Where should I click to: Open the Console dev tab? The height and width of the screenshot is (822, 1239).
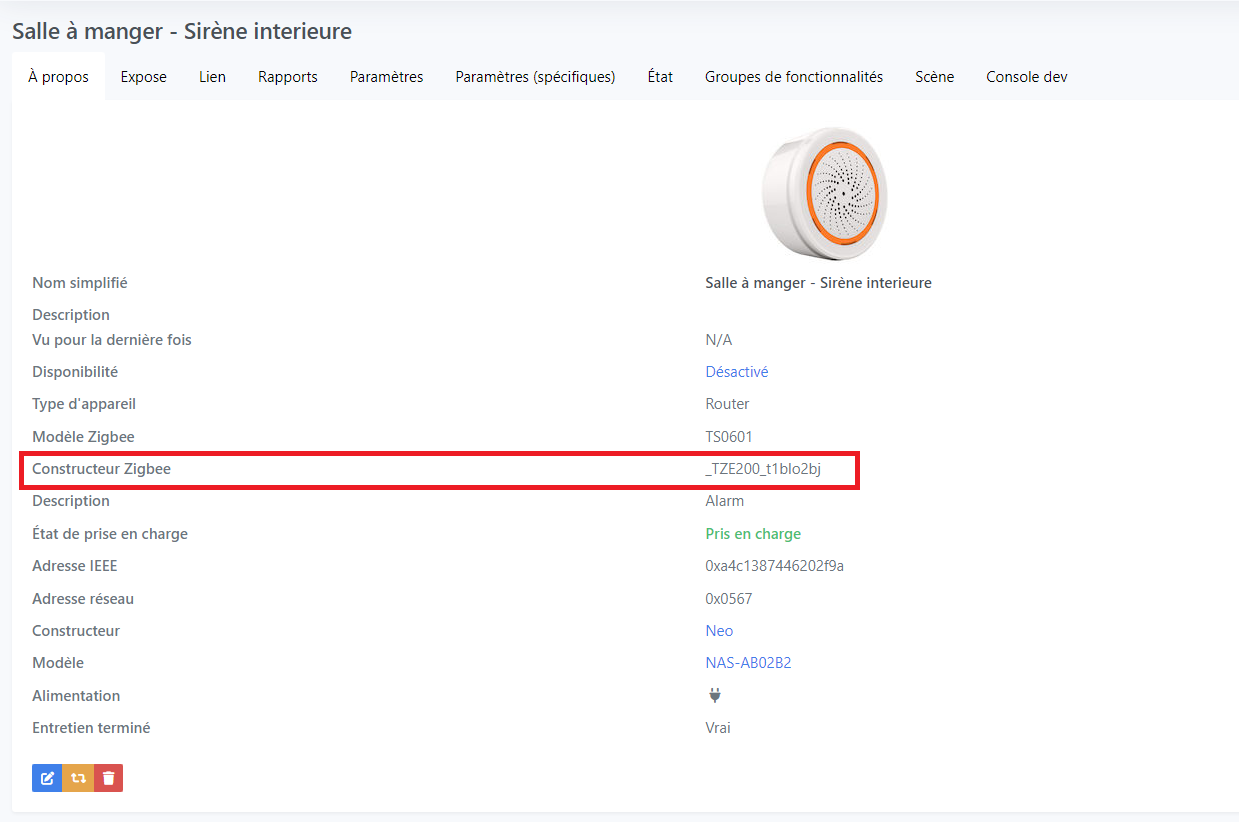pos(1027,77)
